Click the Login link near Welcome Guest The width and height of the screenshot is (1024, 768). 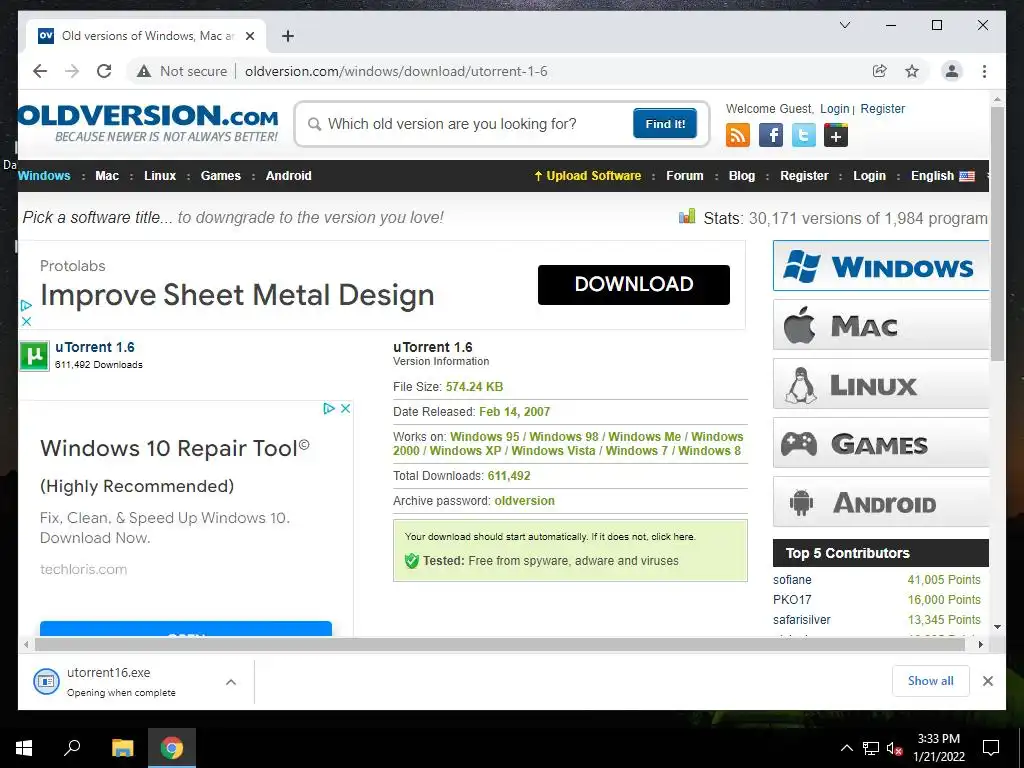[x=835, y=109]
